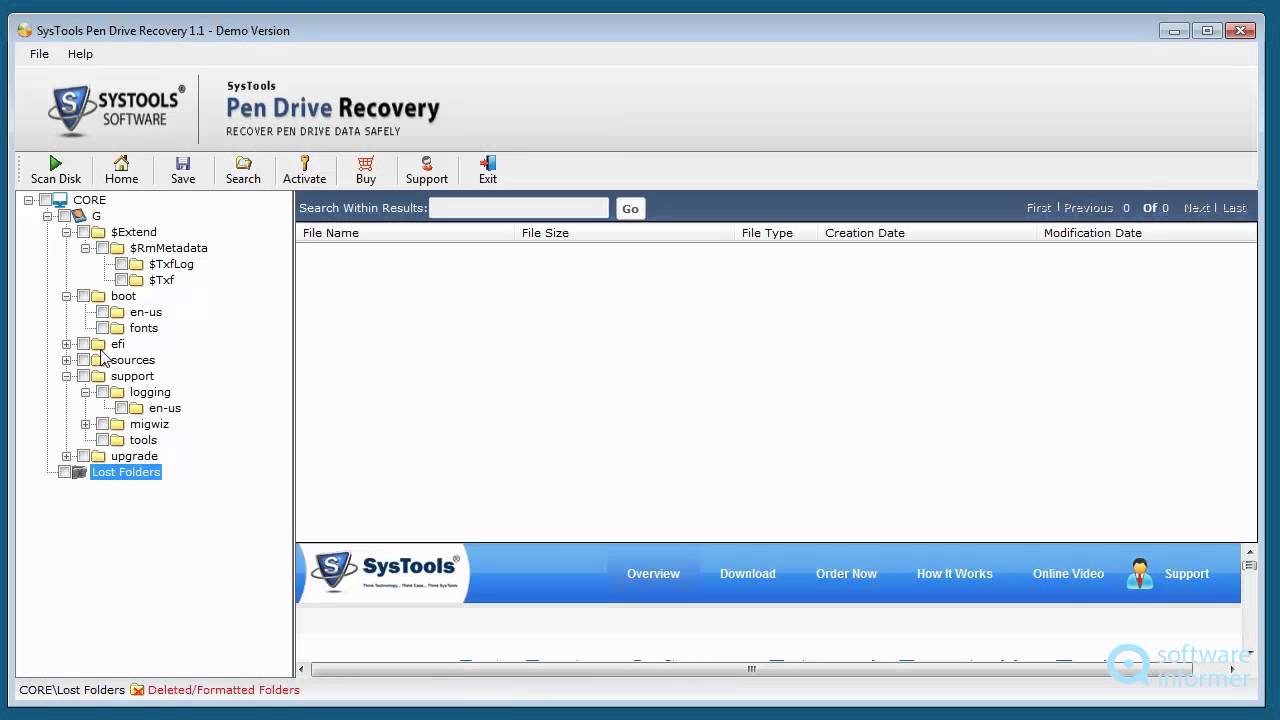
Task: Open the Help menu
Action: [80, 54]
